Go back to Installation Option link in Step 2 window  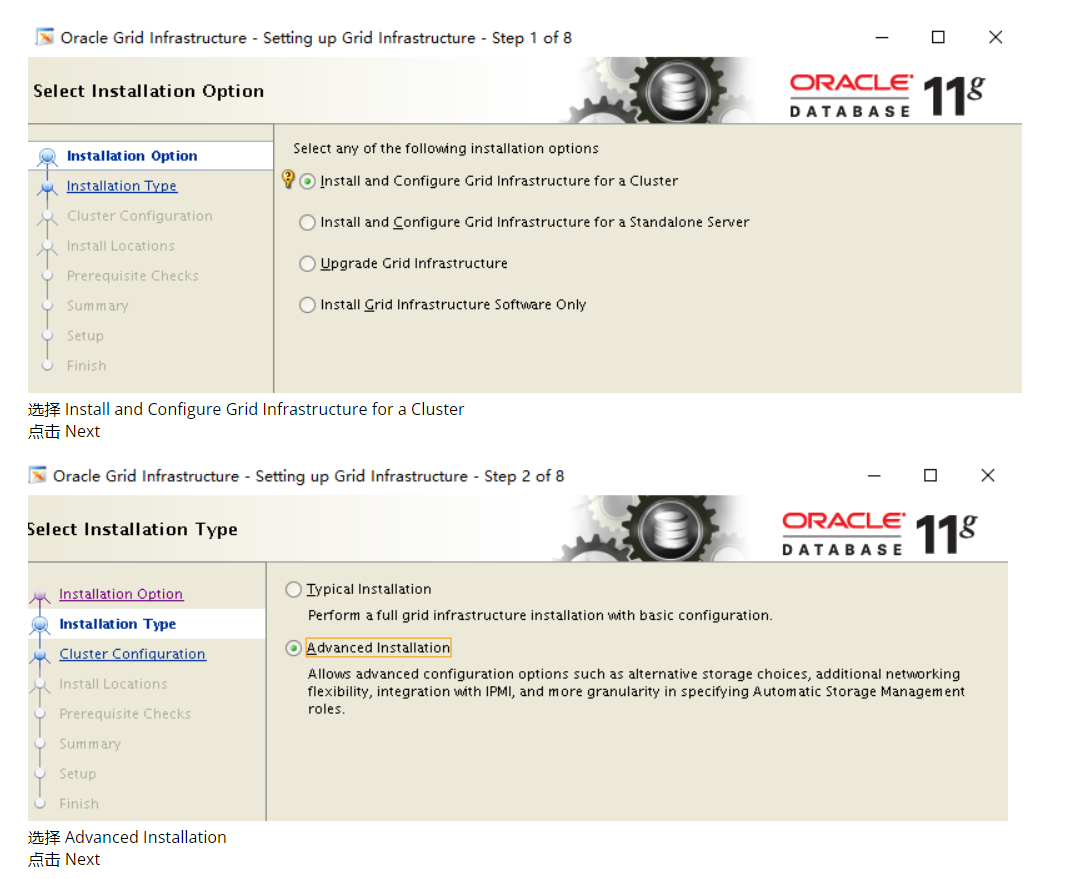(121, 594)
